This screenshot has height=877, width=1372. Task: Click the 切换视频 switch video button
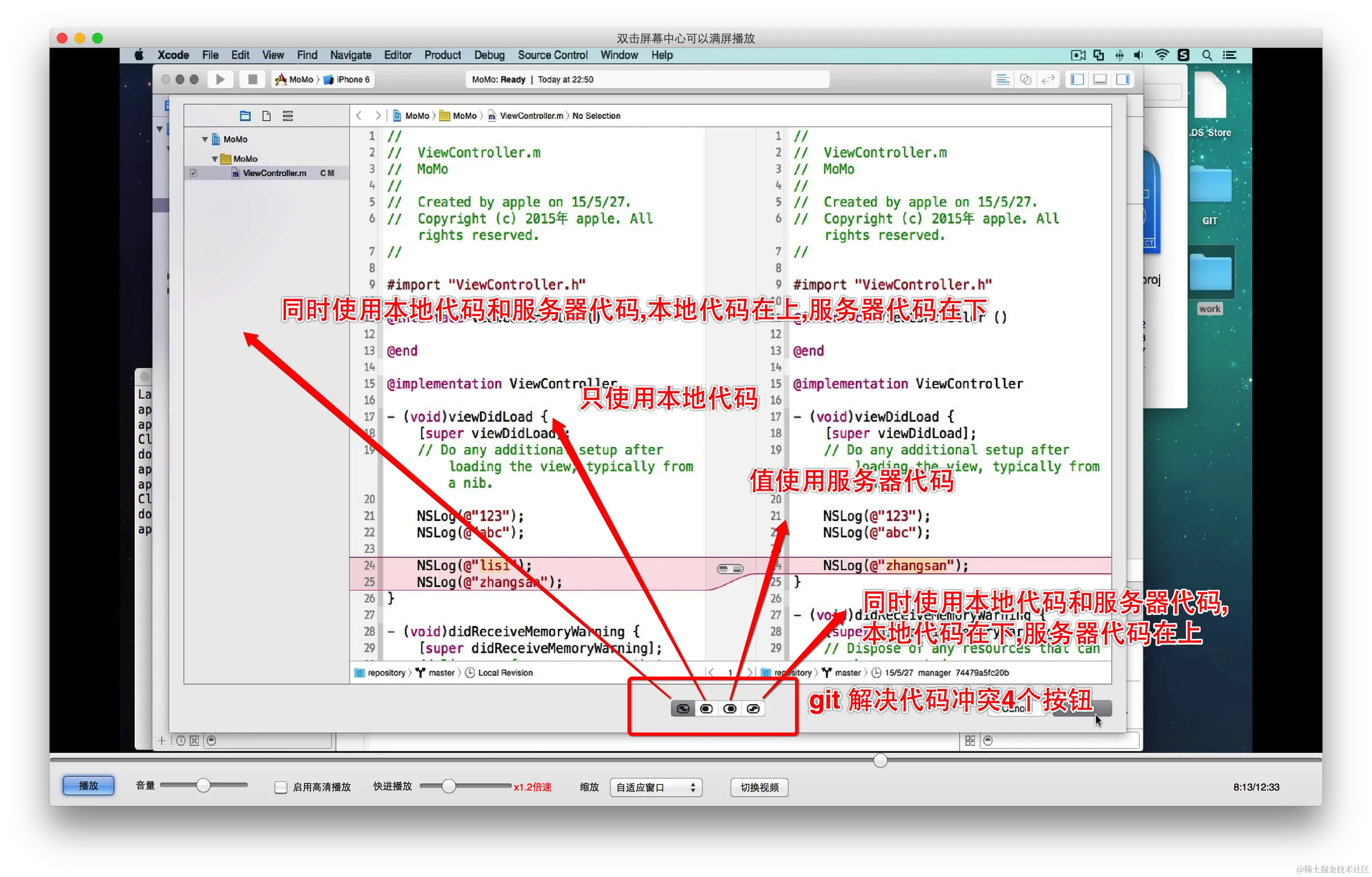759,788
